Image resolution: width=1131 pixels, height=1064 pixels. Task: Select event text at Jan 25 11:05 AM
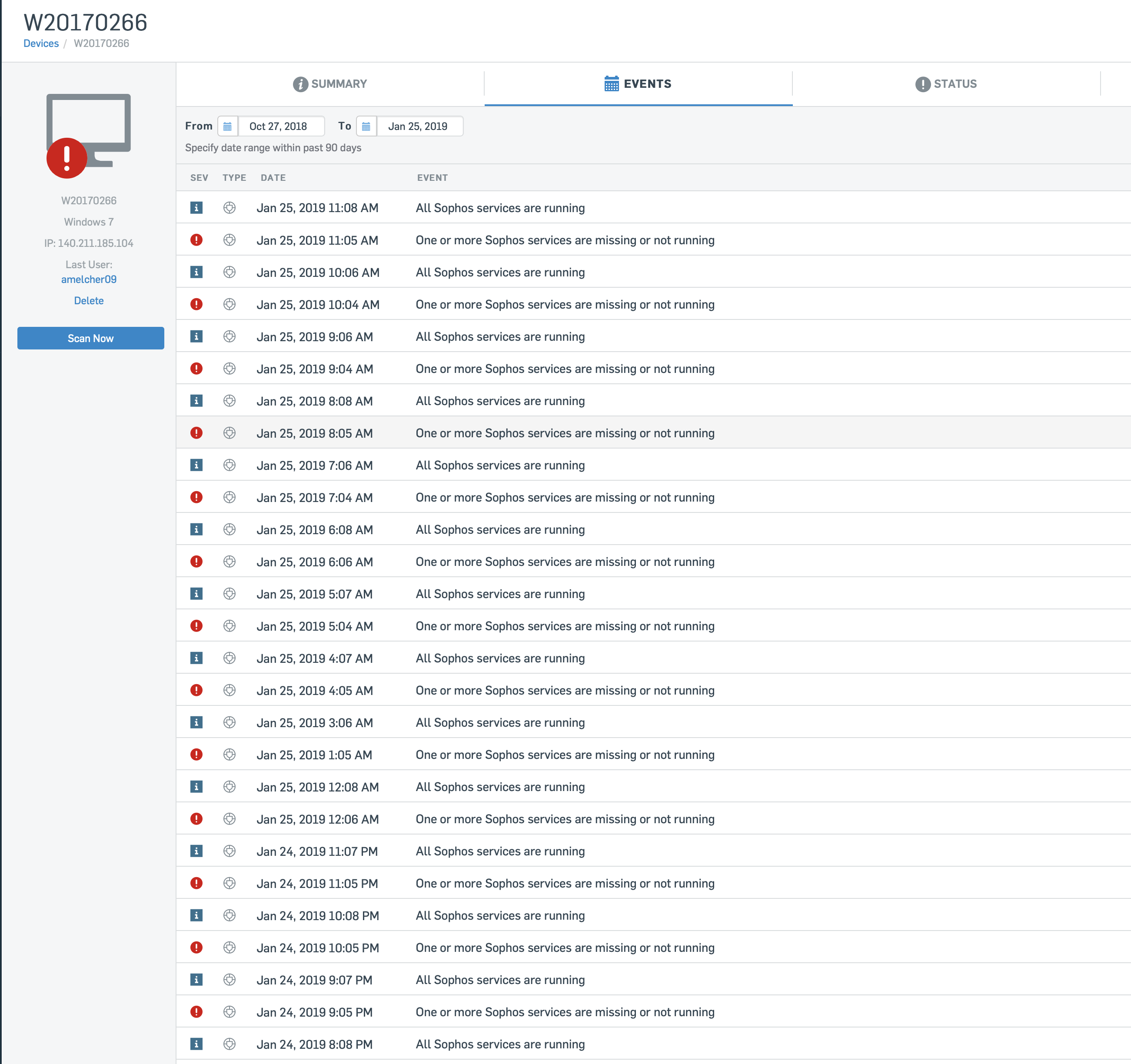coord(565,240)
